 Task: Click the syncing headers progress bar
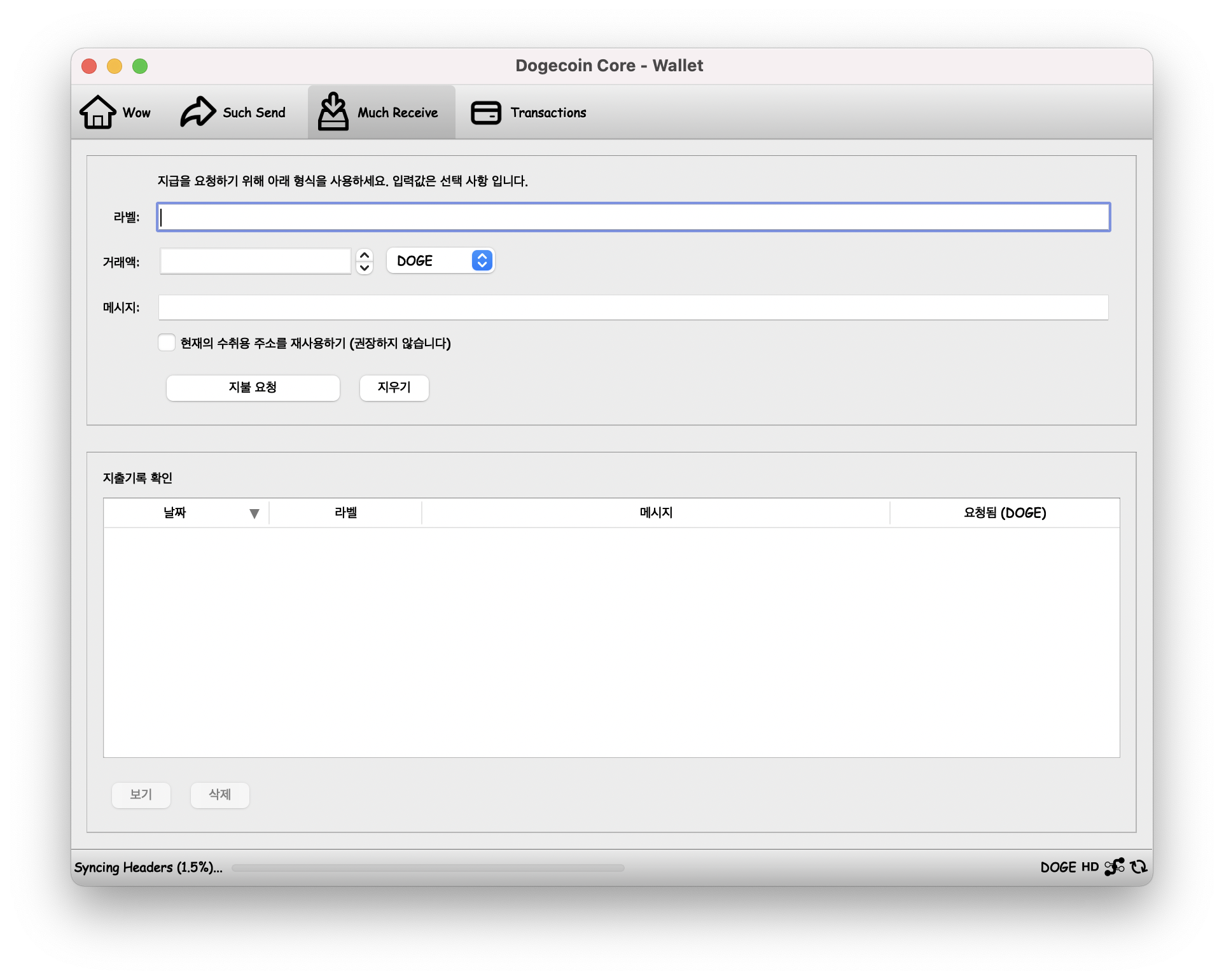click(428, 868)
